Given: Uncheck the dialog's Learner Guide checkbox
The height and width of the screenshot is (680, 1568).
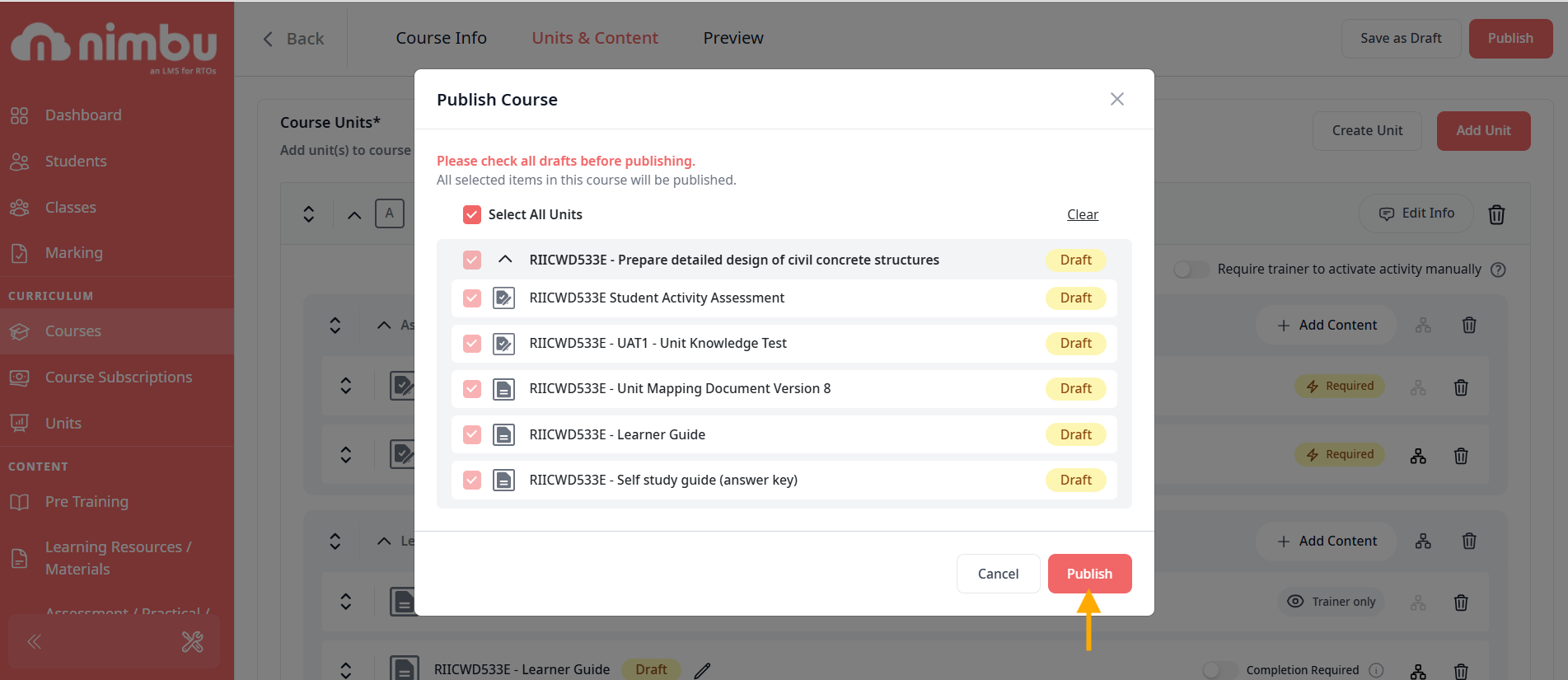Looking at the screenshot, I should [x=472, y=434].
